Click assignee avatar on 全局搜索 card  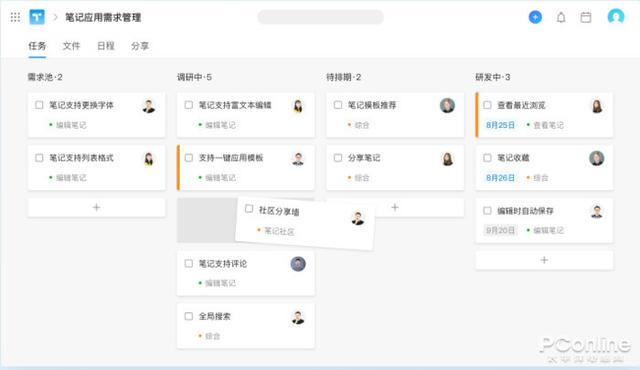[x=298, y=317]
